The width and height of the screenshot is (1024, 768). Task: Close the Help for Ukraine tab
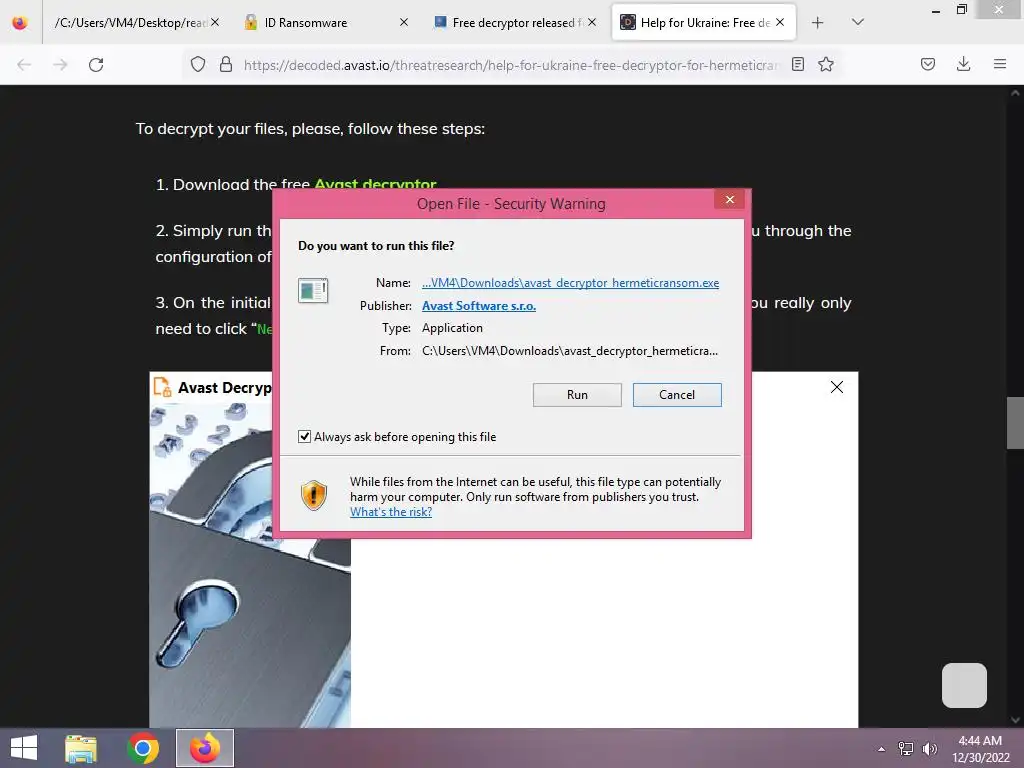(780, 22)
